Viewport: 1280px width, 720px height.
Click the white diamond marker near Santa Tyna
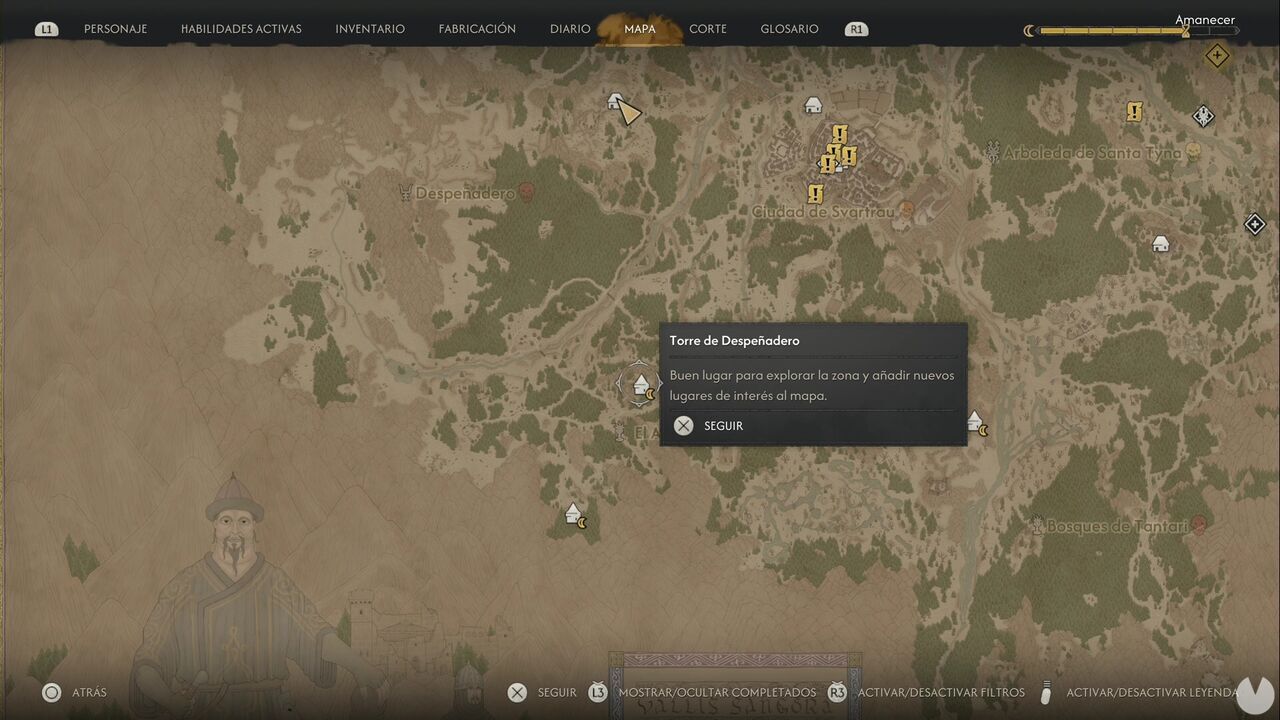tap(1204, 116)
